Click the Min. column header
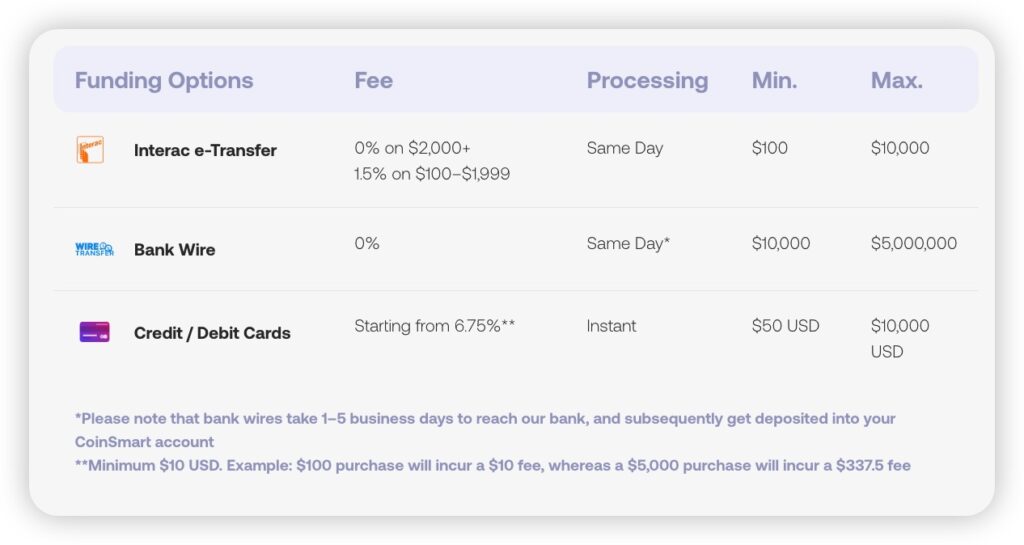1024x545 pixels. pos(774,80)
